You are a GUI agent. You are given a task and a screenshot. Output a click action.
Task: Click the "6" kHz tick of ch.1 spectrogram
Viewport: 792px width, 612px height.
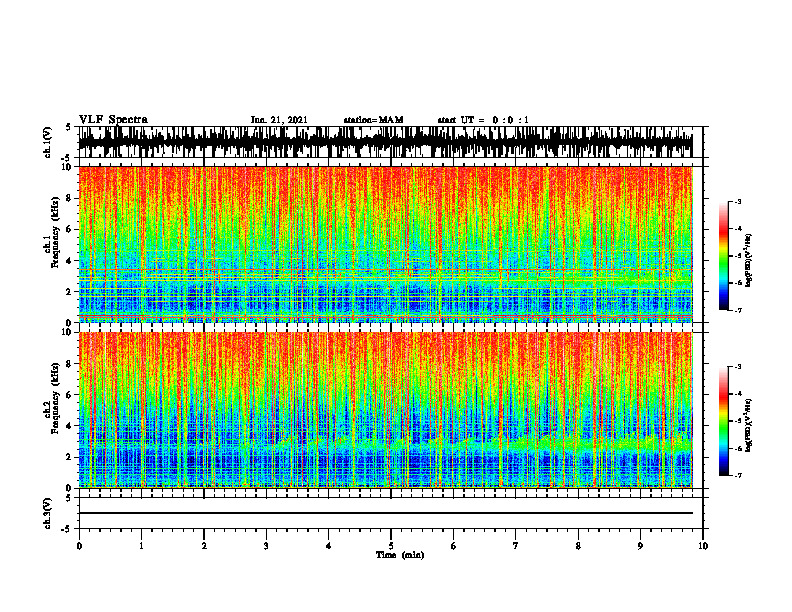click(70, 229)
